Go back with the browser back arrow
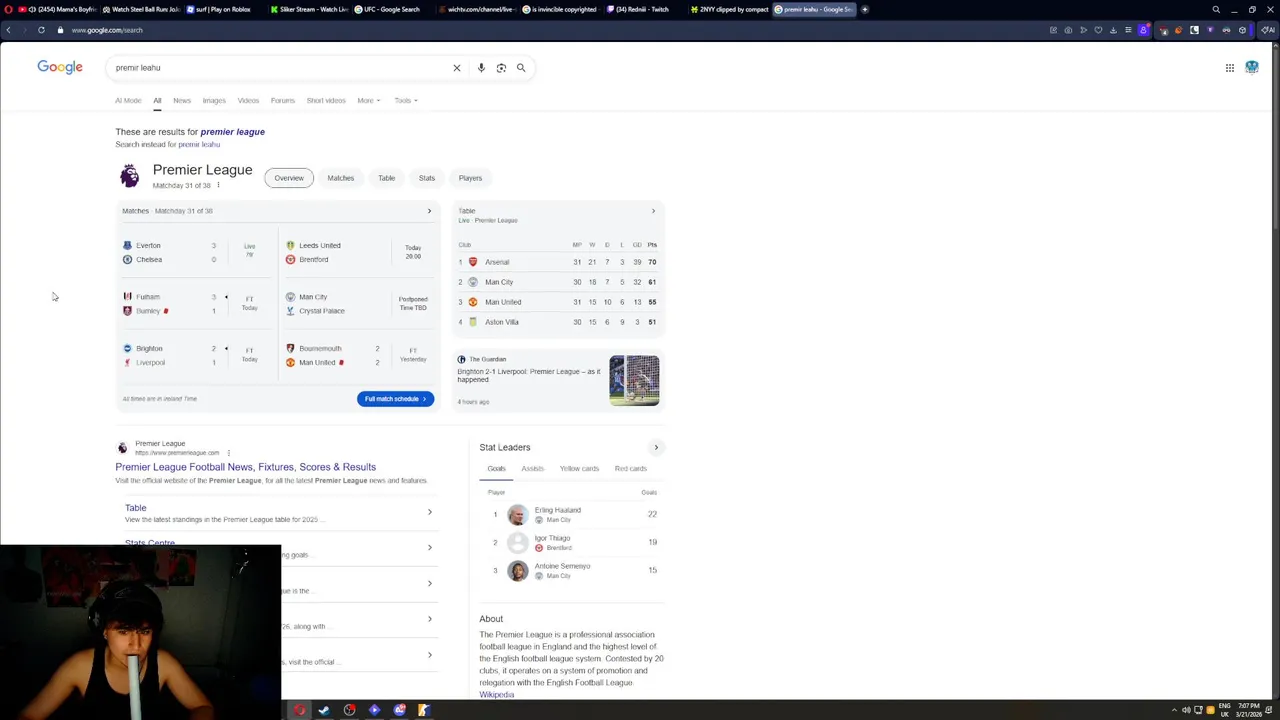 pos(8,30)
